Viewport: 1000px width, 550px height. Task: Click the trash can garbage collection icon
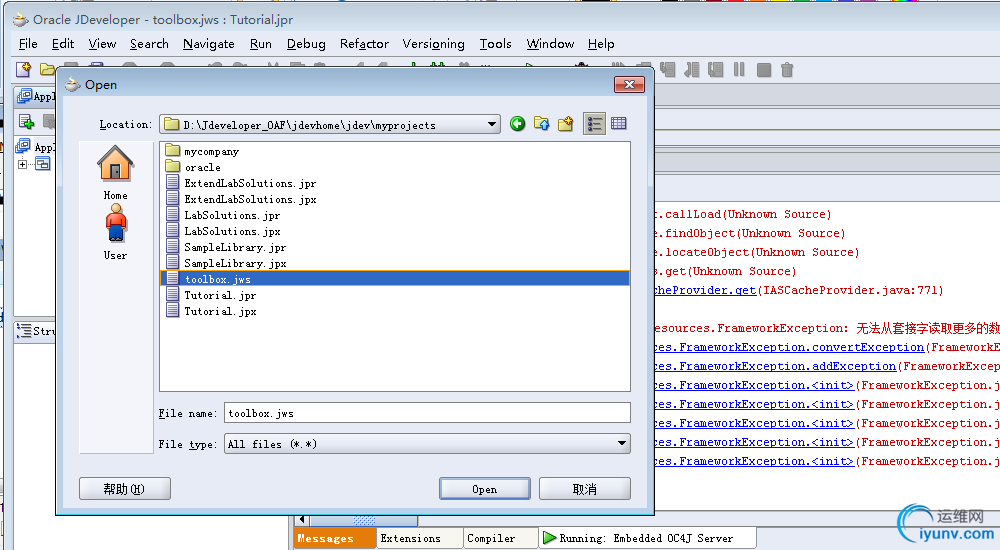[787, 70]
